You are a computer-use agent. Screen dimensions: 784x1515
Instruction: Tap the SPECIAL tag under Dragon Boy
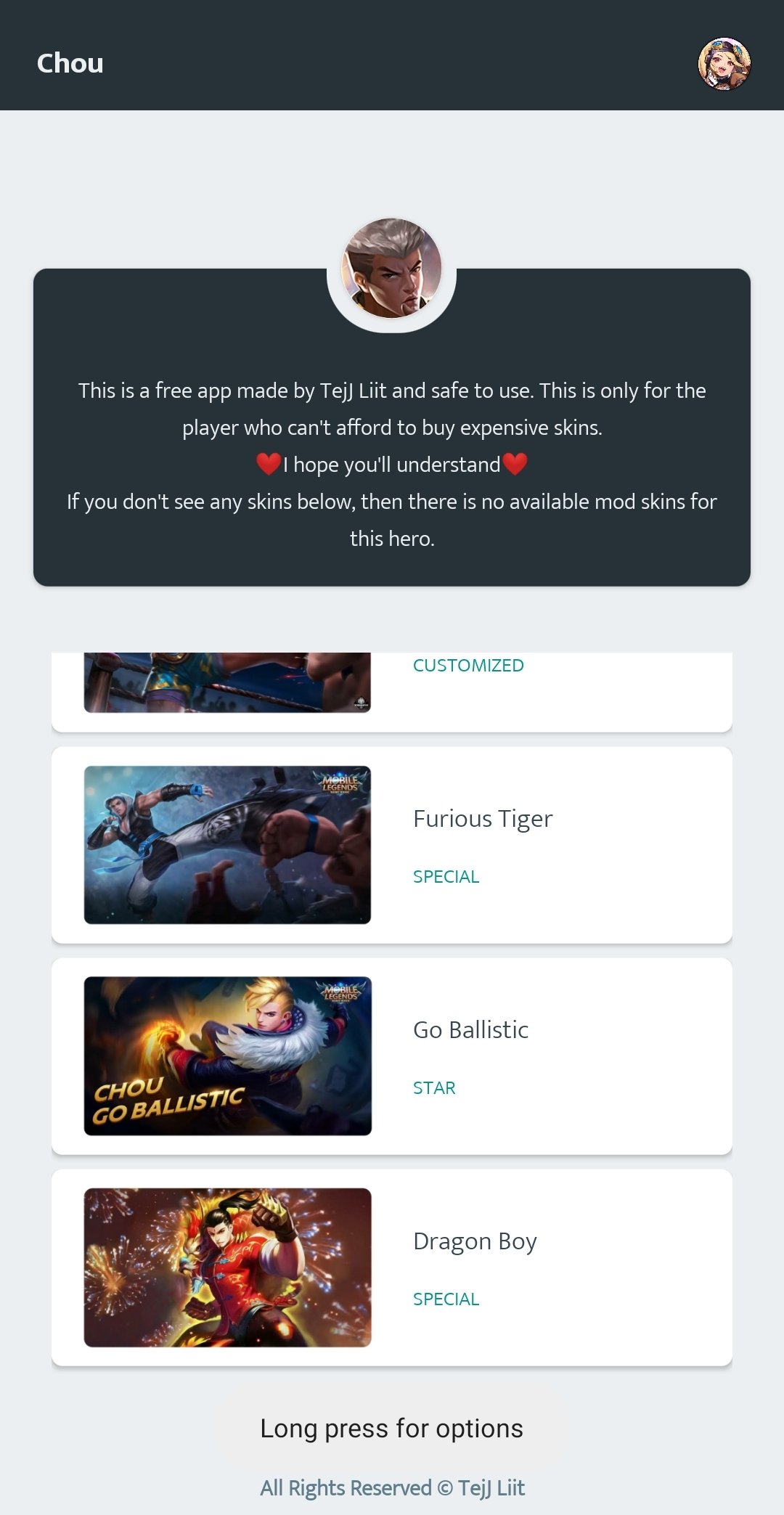(x=446, y=1299)
